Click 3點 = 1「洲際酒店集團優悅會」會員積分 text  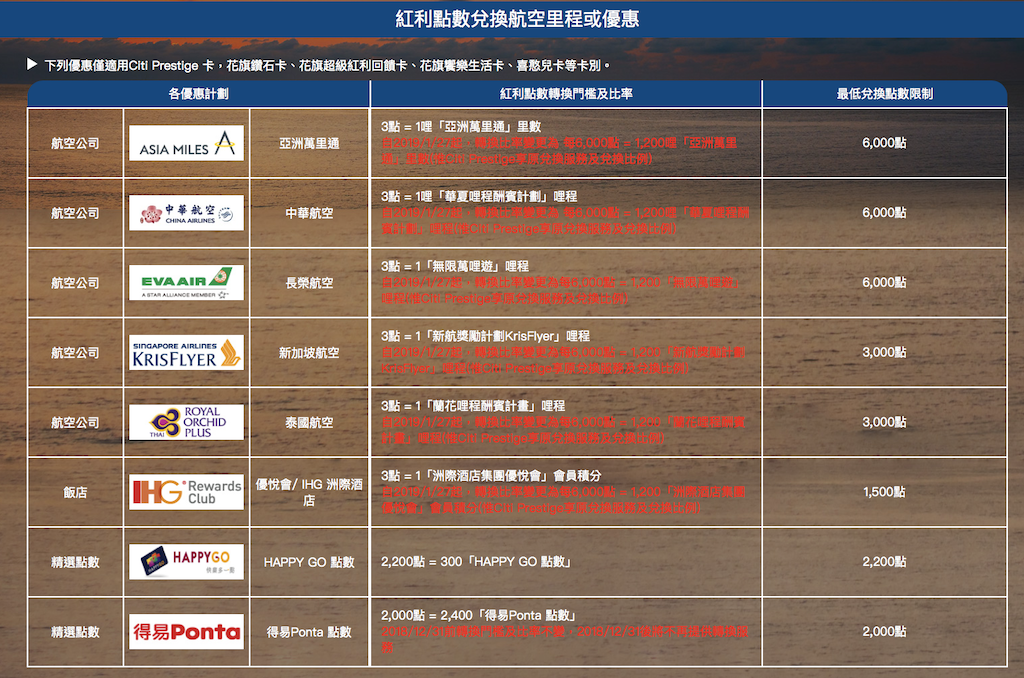click(x=491, y=476)
